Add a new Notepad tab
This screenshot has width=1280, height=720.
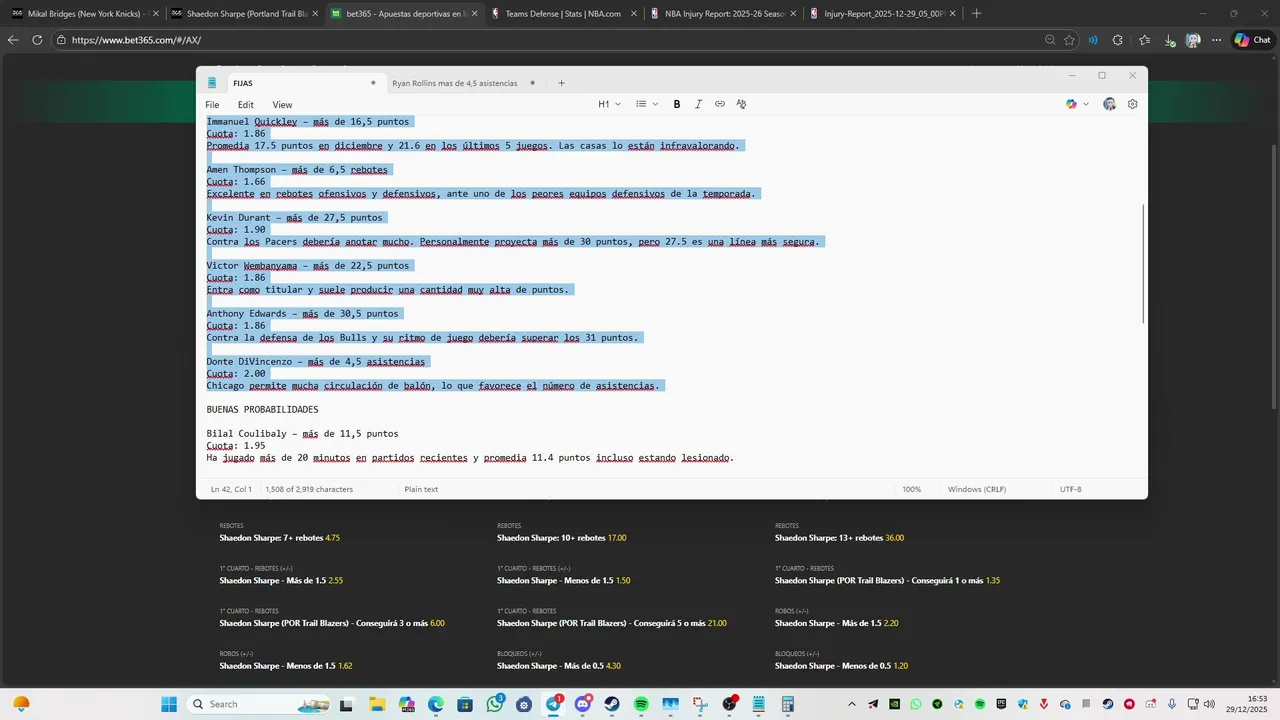(x=561, y=83)
